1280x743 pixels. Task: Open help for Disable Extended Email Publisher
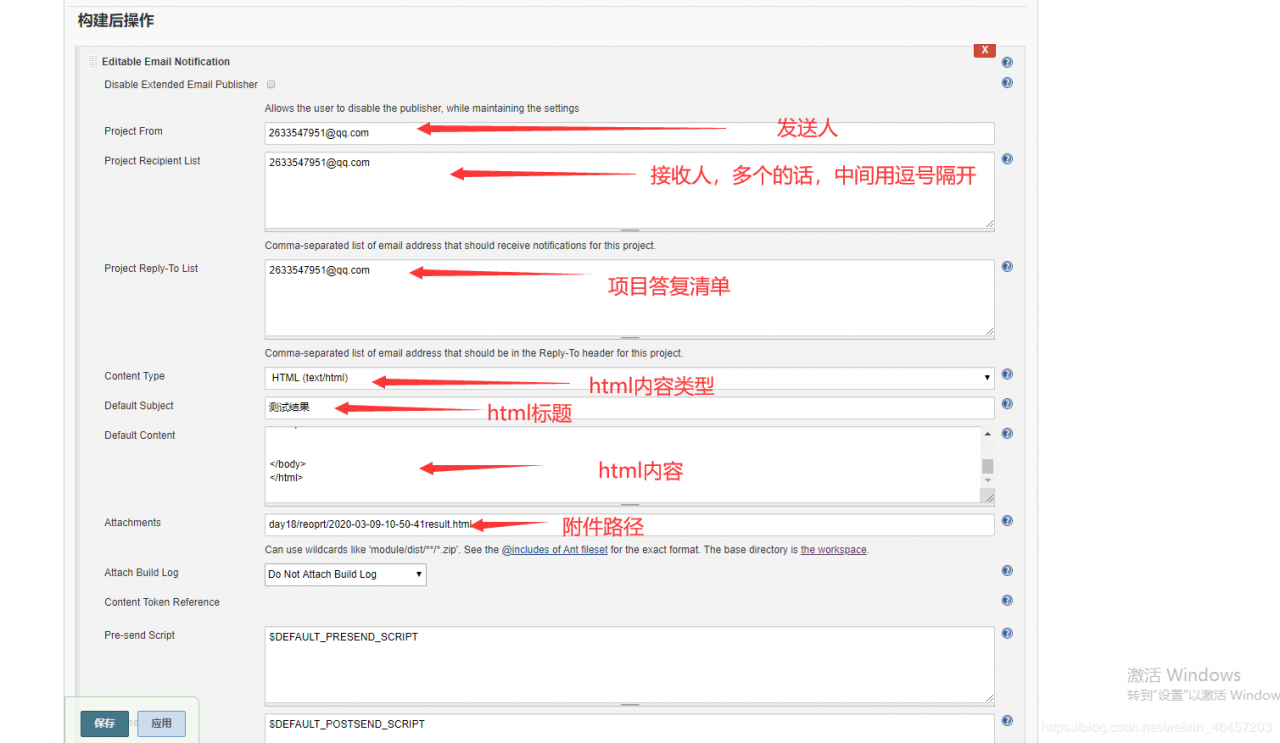(1007, 83)
